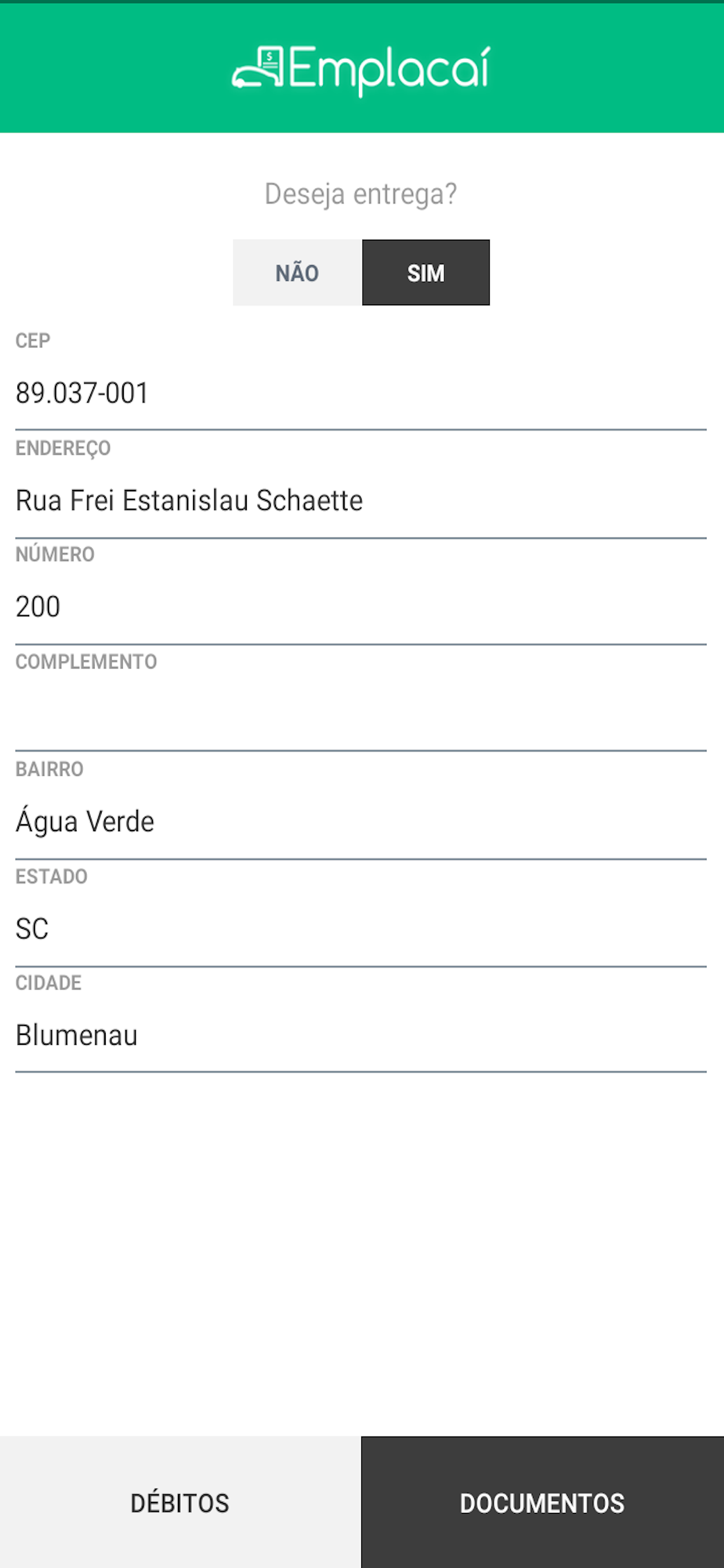Click the BAIRRO label

click(49, 769)
